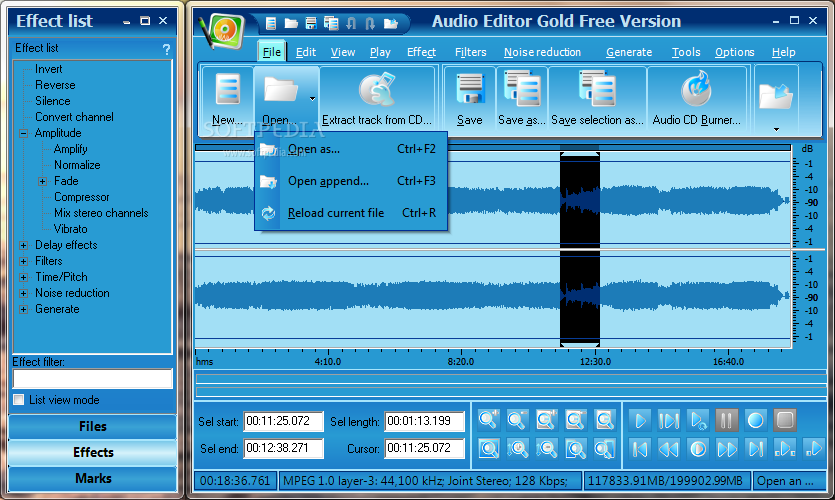Screen dimensions: 835x500
Task: Click the Sel start time field
Action: [x=283, y=421]
